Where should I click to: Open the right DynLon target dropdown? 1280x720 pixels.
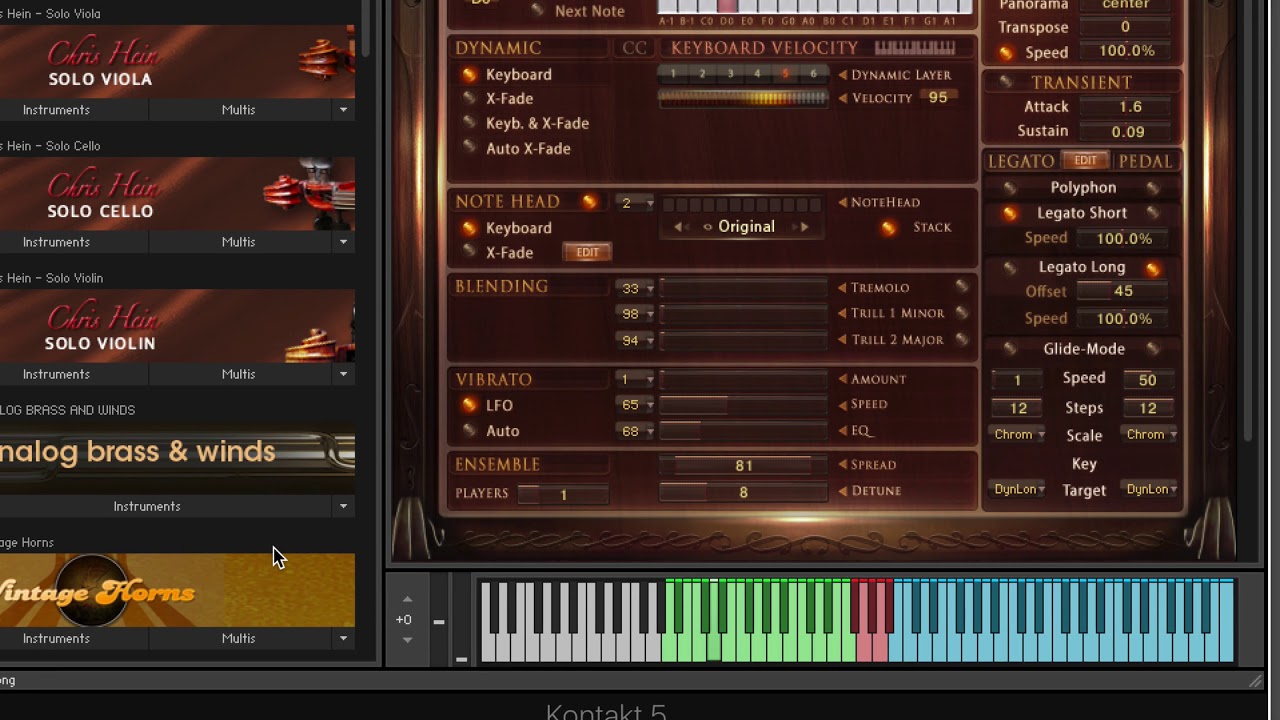click(1151, 489)
